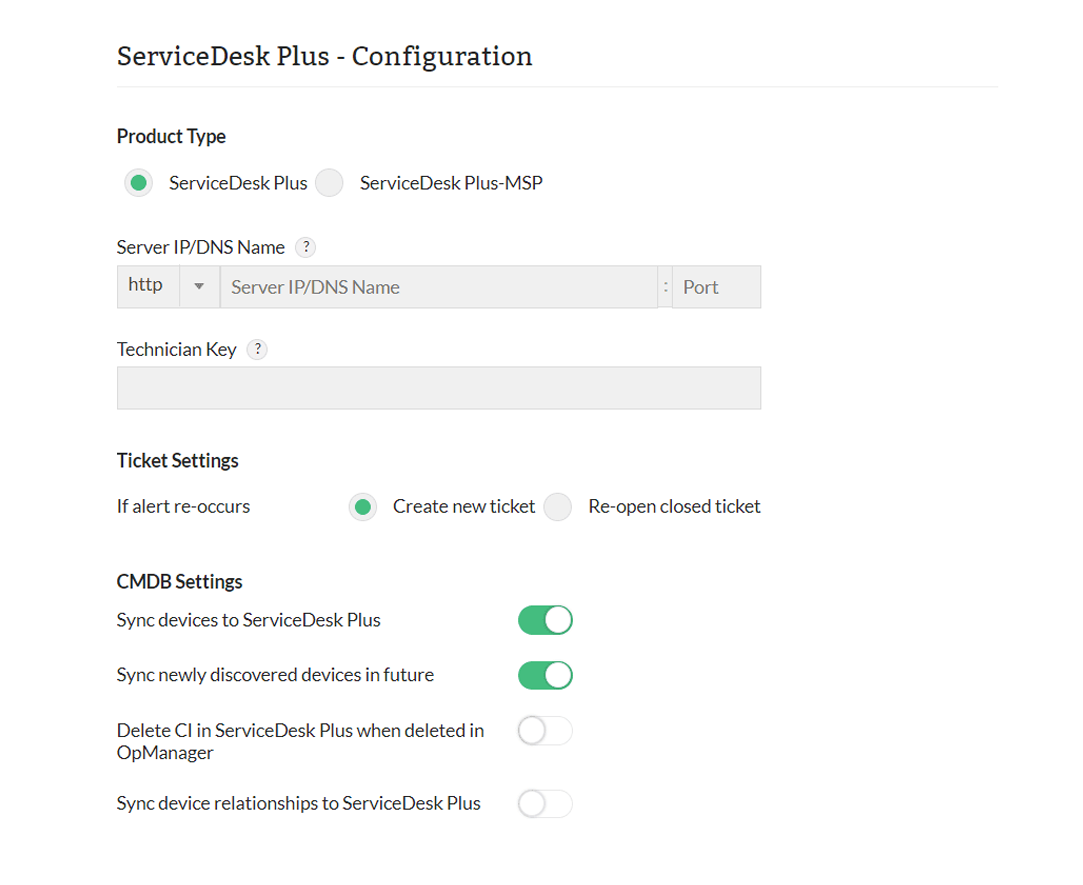Click the ServiceDesk Plus - Configuration title
Screen dimensions: 1083x885
click(x=324, y=56)
